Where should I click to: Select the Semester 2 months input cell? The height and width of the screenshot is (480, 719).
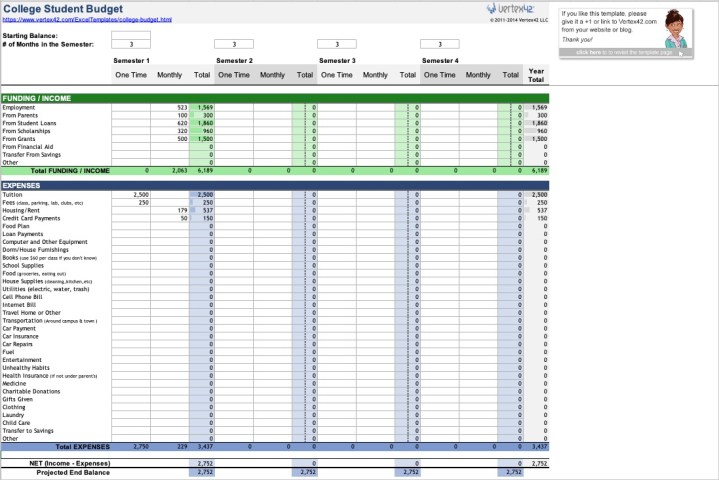233,44
